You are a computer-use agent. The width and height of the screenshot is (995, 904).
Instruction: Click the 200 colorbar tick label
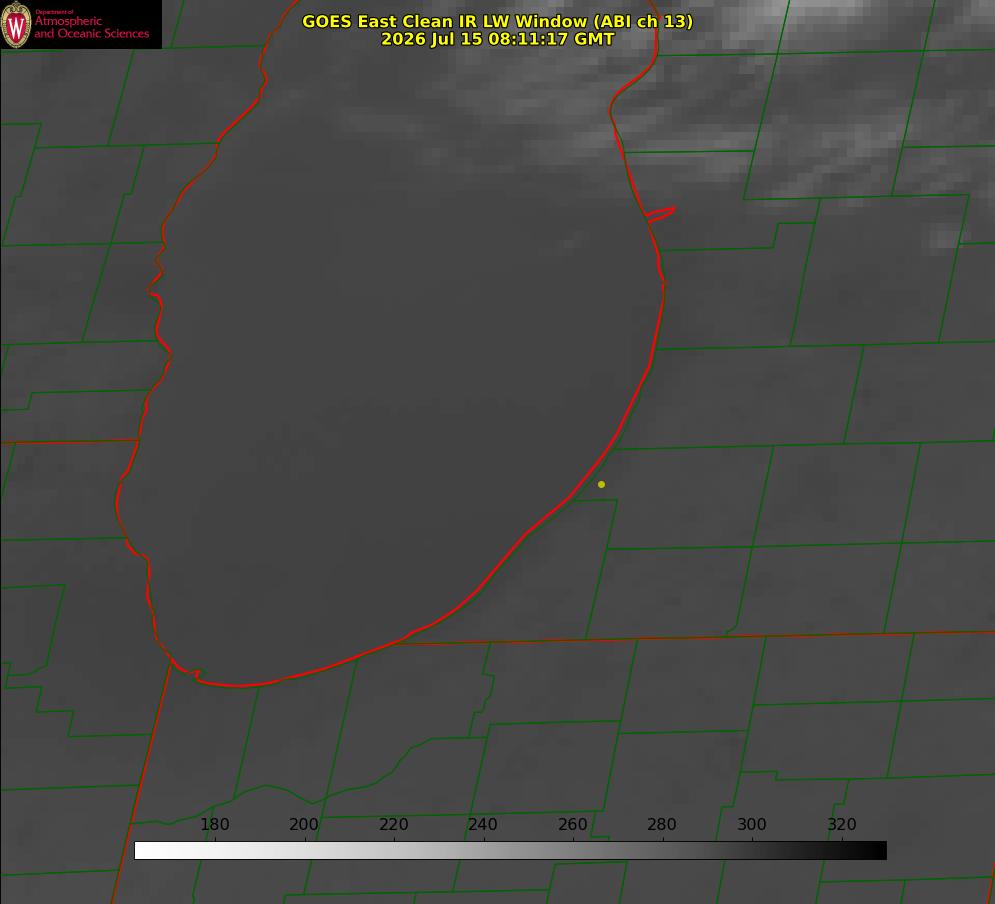click(304, 824)
